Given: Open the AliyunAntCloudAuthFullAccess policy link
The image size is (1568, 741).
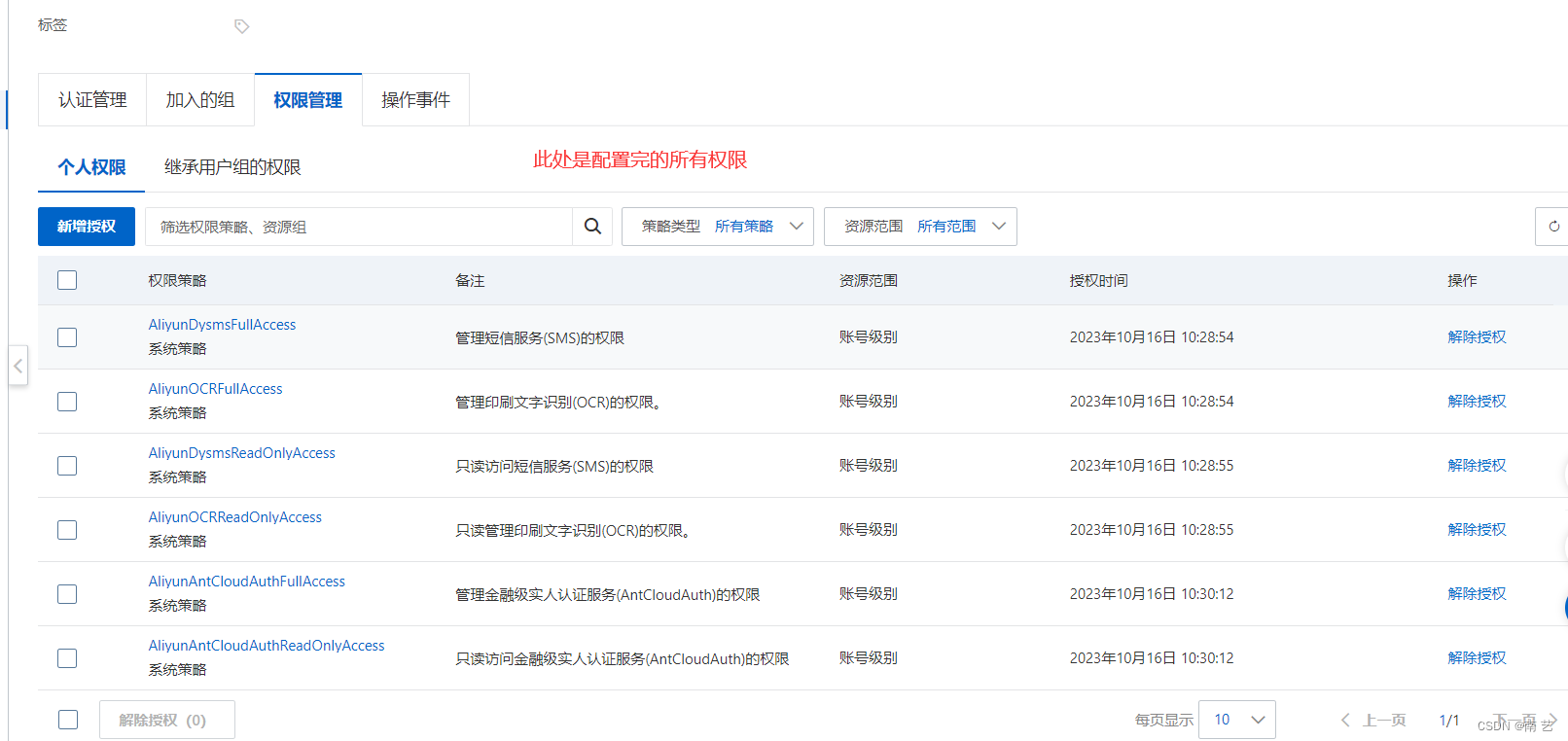Looking at the screenshot, I should pyautogui.click(x=246, y=582).
